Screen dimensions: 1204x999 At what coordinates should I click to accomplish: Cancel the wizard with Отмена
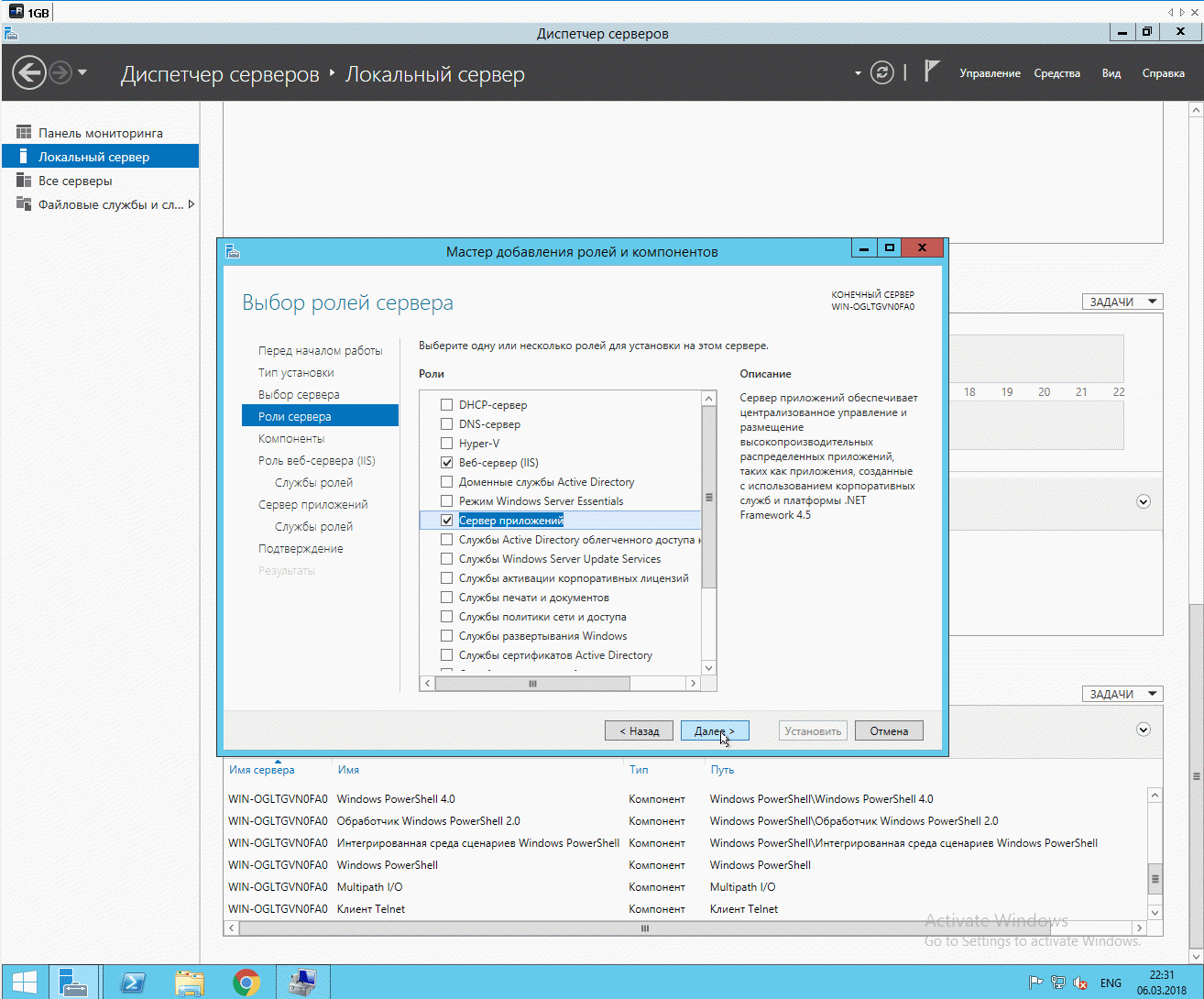point(889,730)
